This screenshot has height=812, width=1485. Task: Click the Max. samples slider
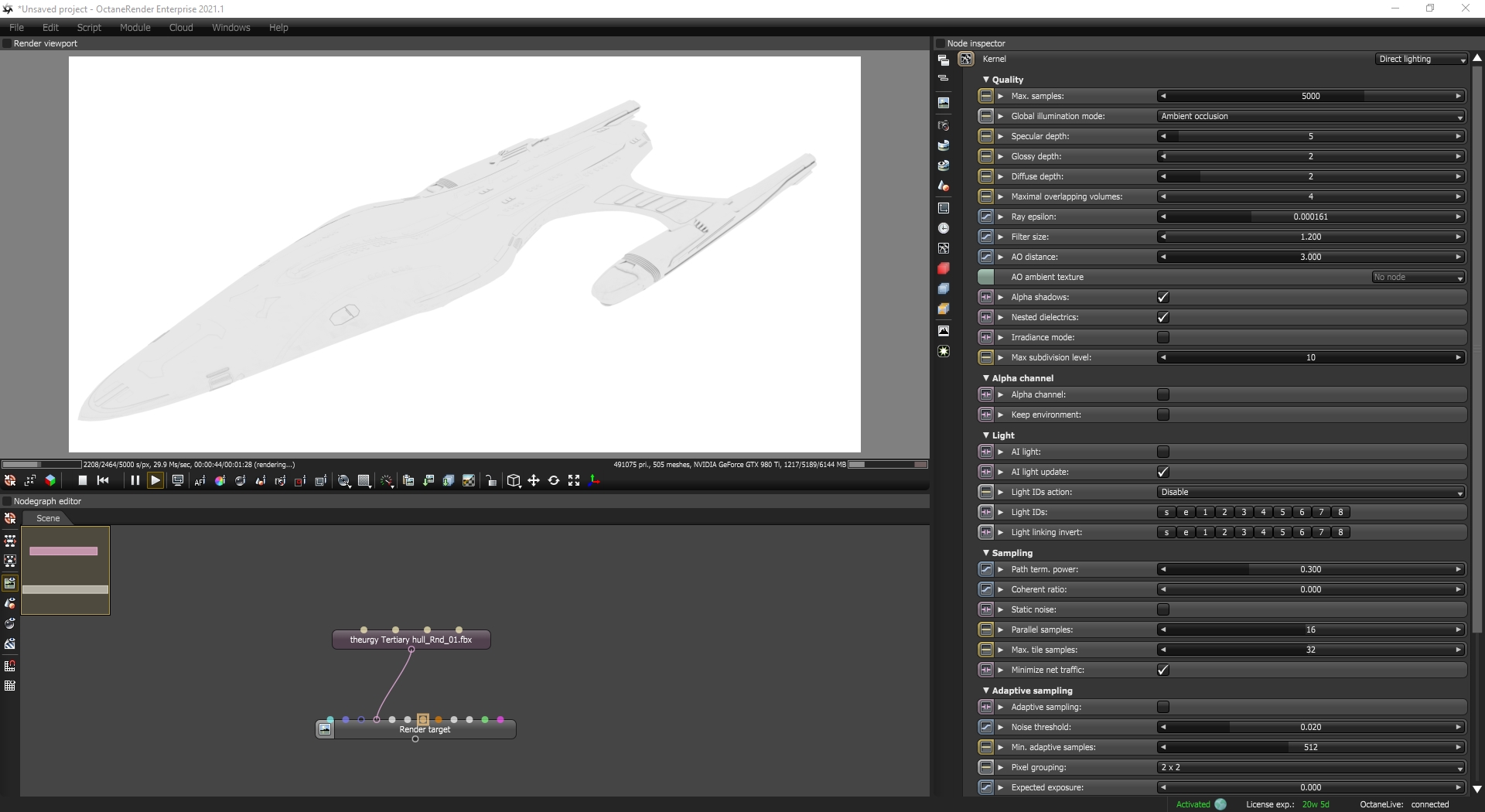pyautogui.click(x=1311, y=96)
